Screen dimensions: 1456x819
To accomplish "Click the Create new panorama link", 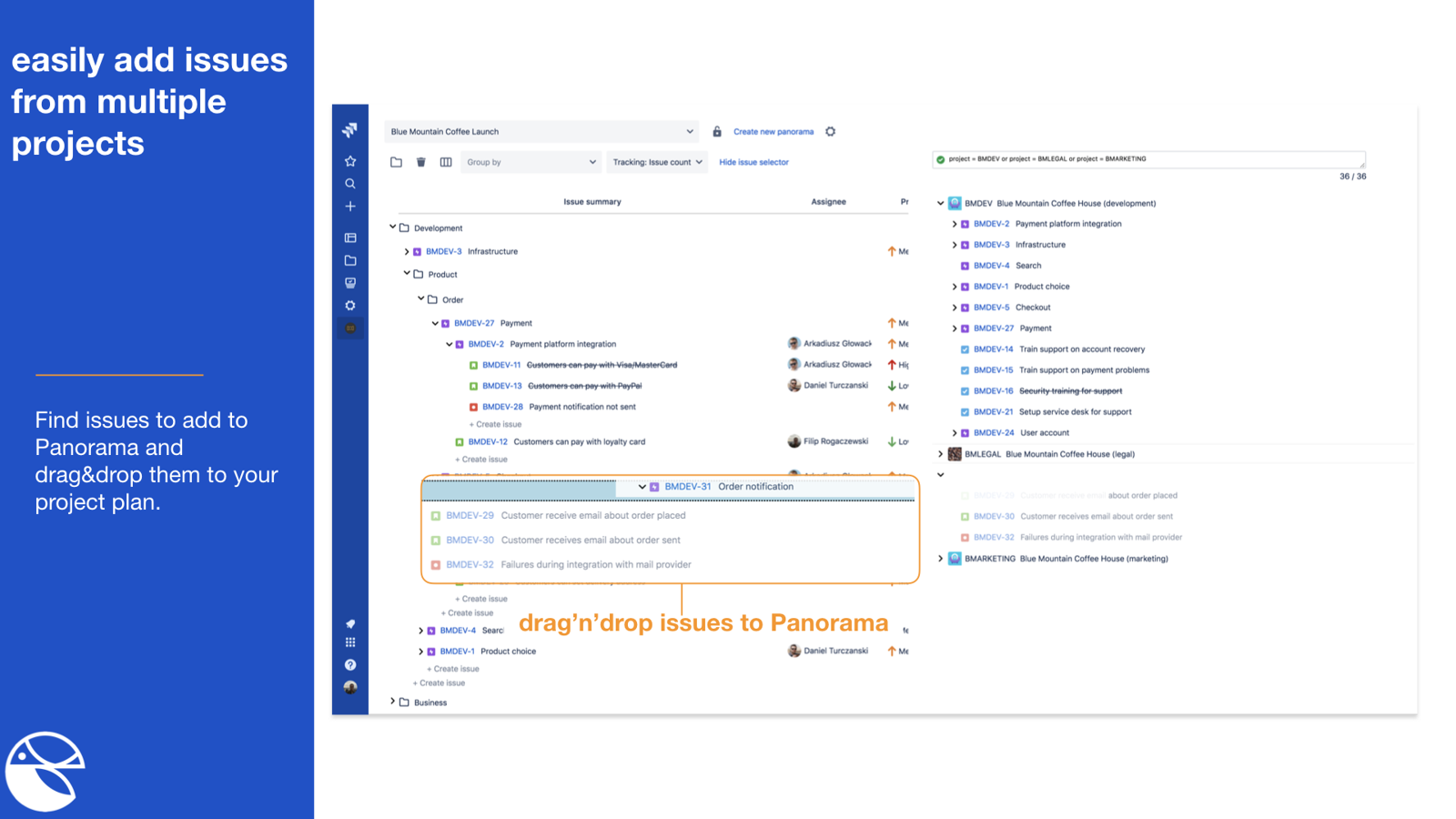I will tap(773, 132).
